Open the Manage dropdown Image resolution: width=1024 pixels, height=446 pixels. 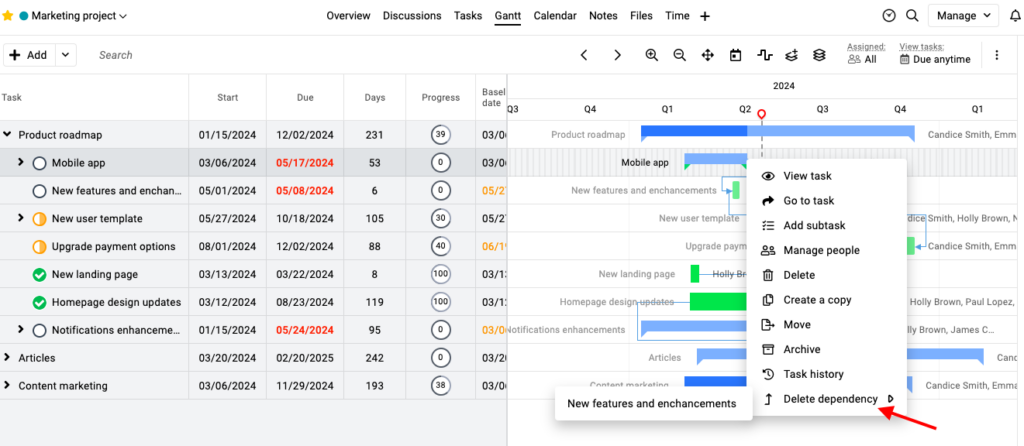(x=963, y=16)
